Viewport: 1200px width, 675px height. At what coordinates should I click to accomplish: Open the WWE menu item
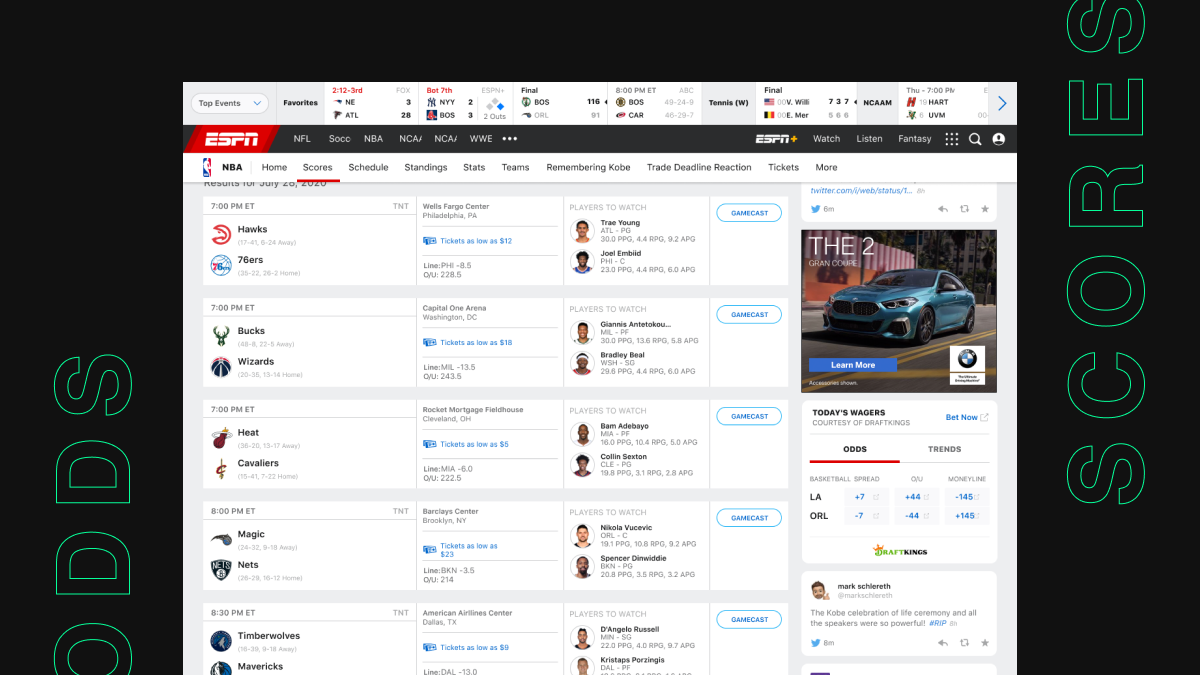pyautogui.click(x=481, y=139)
